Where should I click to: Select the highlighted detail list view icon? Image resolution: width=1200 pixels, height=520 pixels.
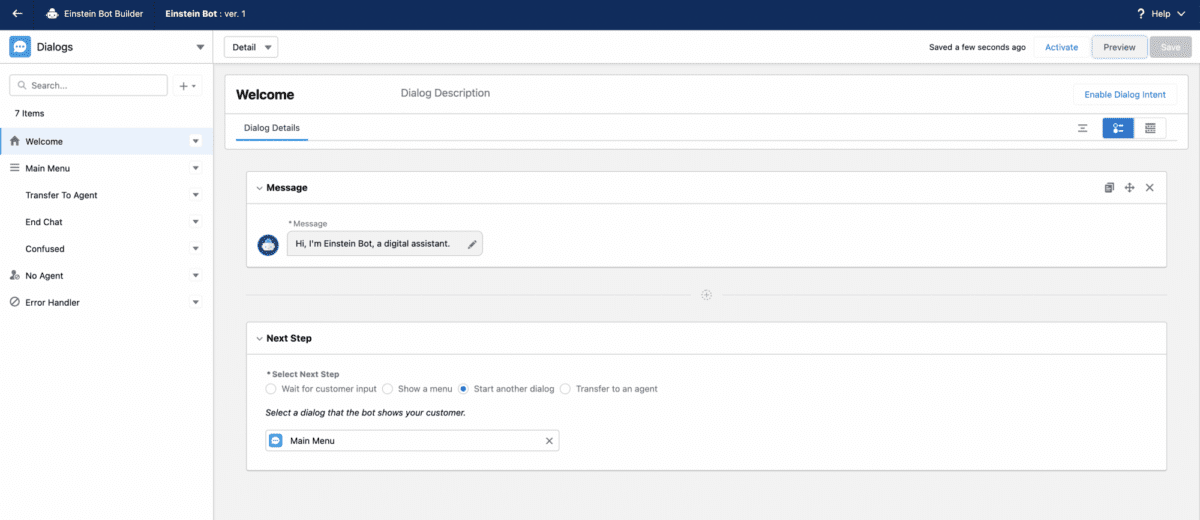[1118, 128]
